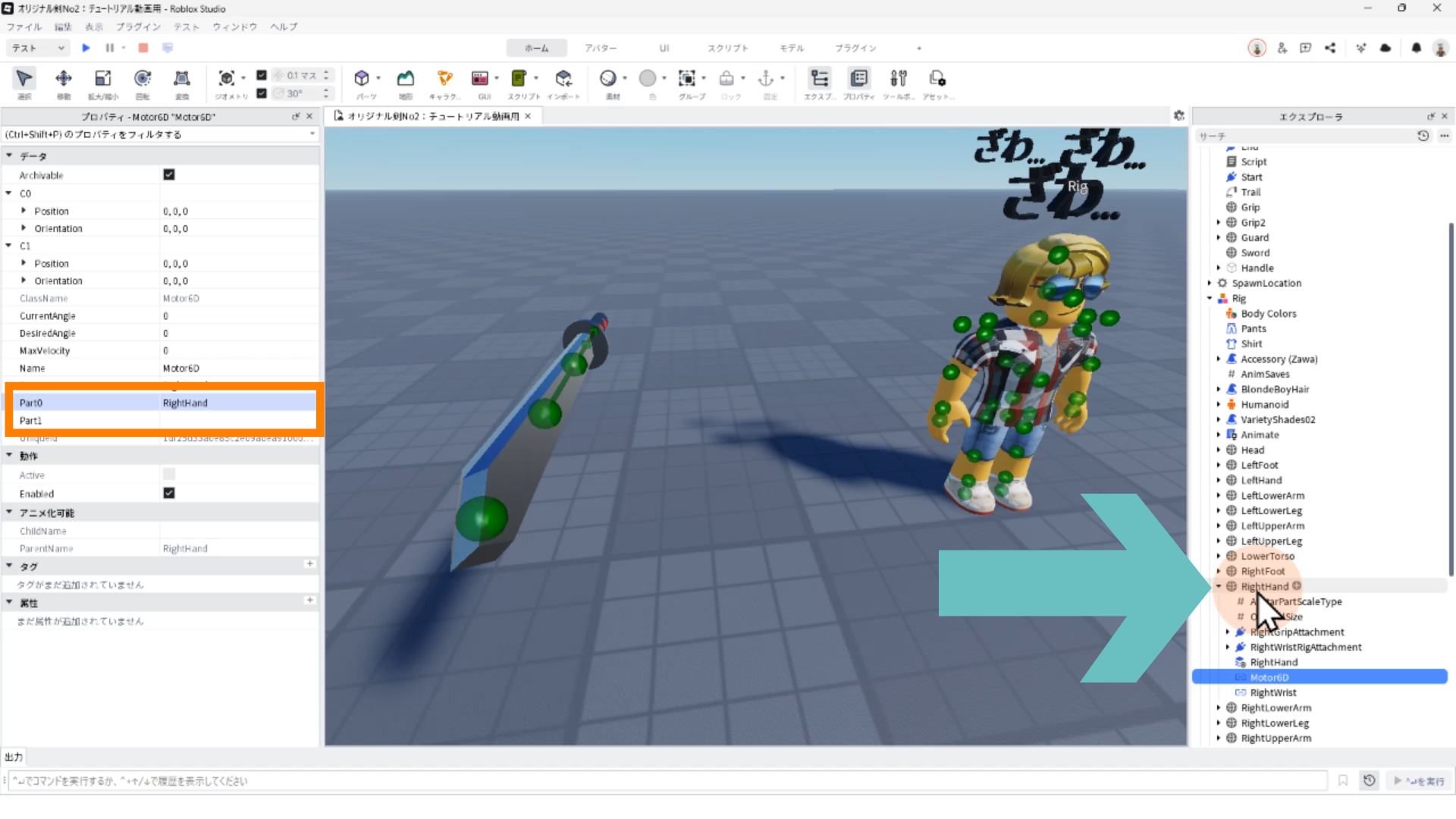Screen dimensions: 1456x819
Task: Select the Move tool in toolbar
Action: click(x=64, y=79)
